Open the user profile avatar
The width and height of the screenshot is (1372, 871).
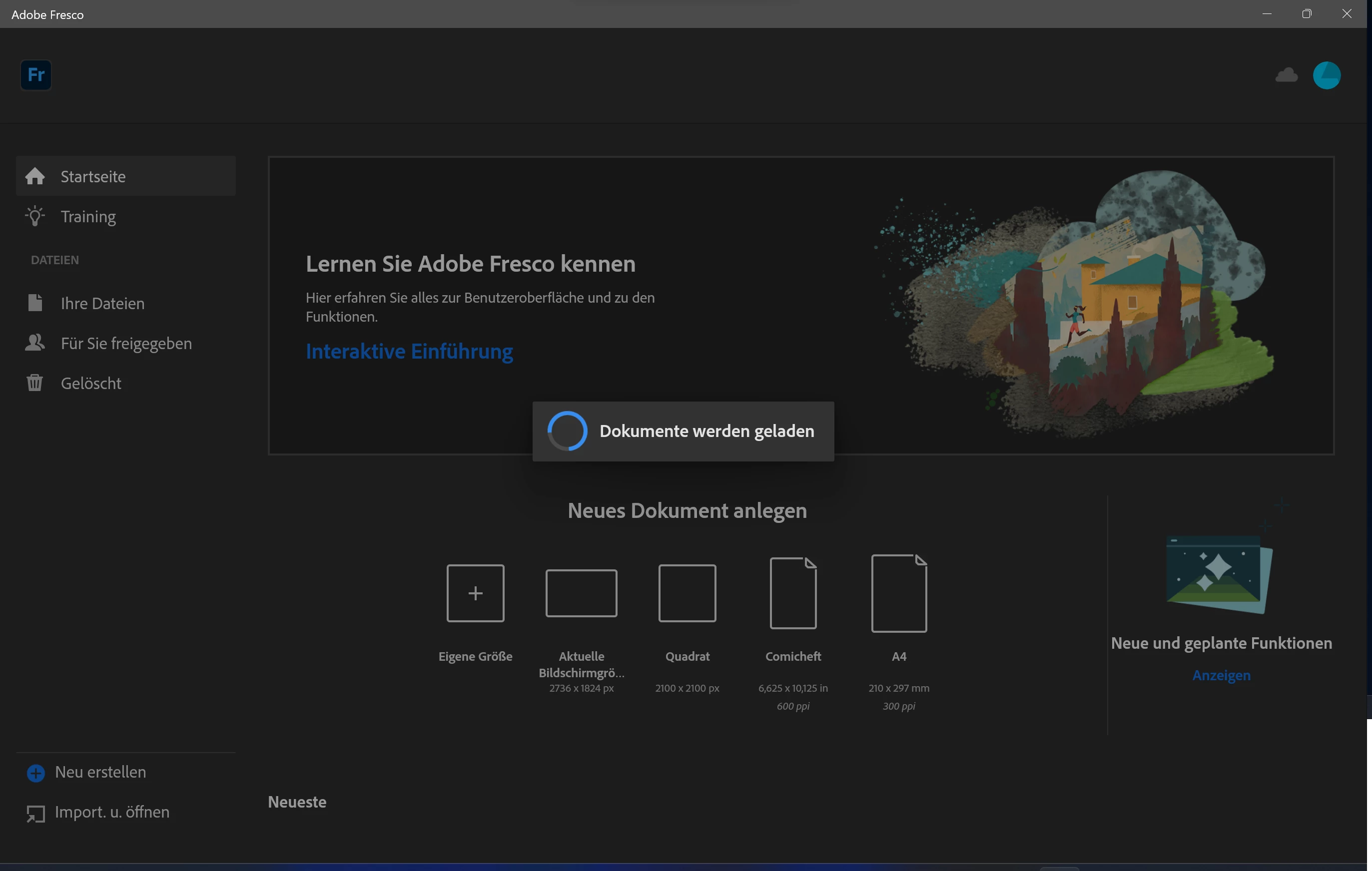(1327, 75)
